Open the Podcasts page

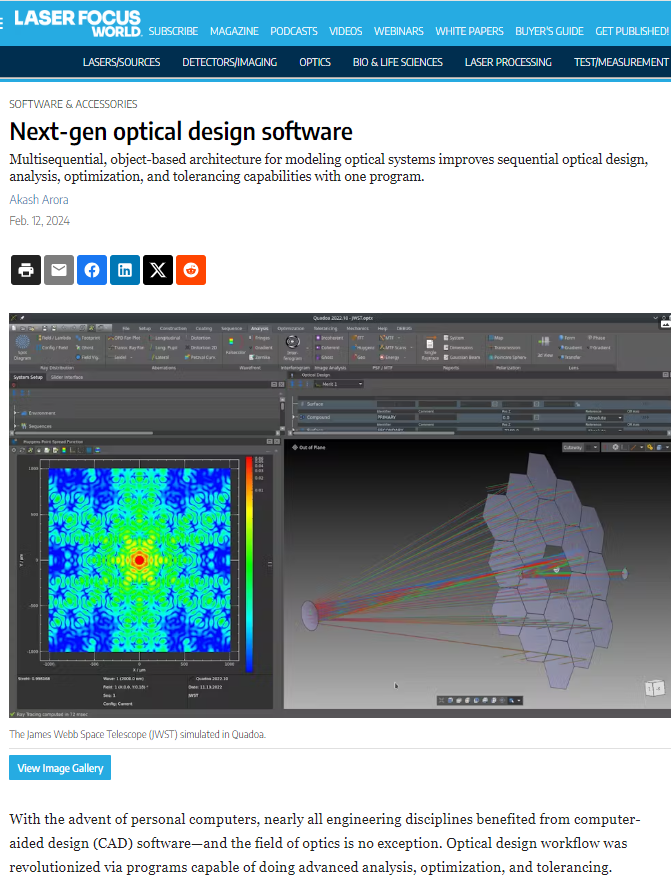coord(294,31)
